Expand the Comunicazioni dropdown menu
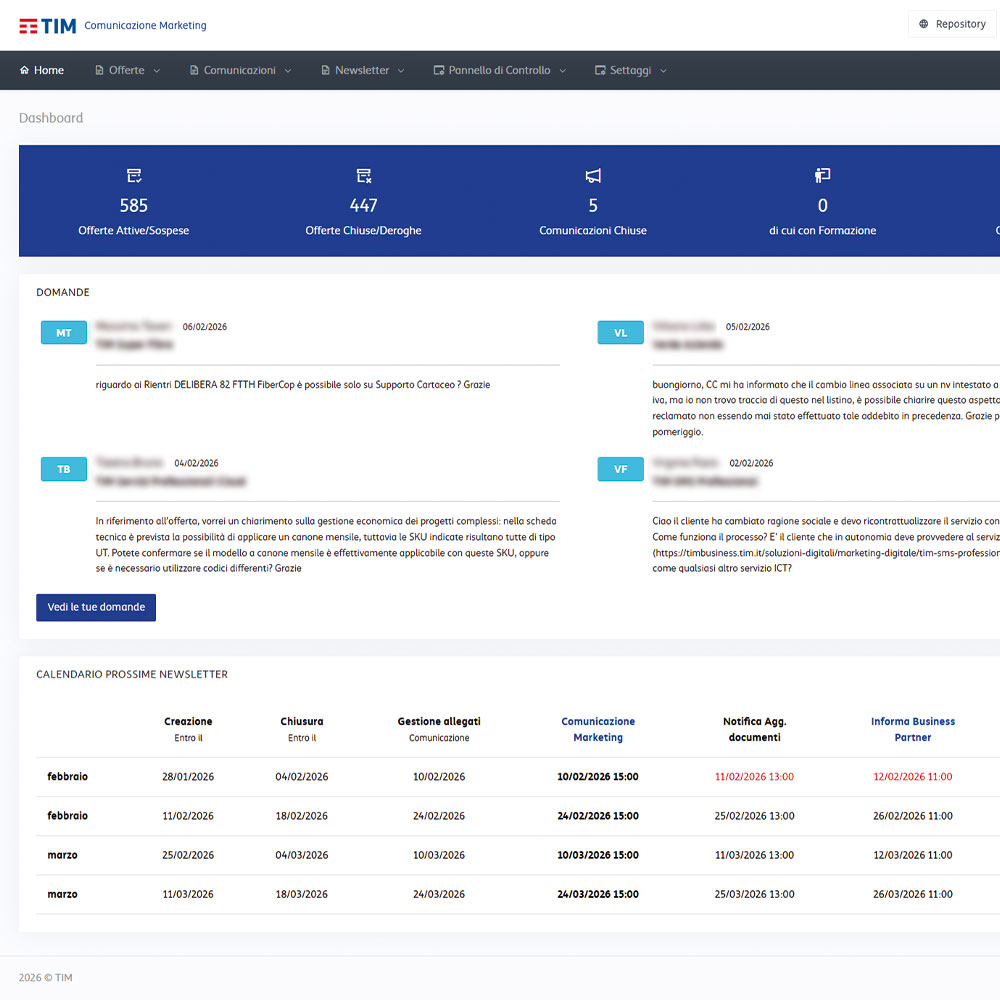Screen dimensions: 1000x1000 pos(240,71)
